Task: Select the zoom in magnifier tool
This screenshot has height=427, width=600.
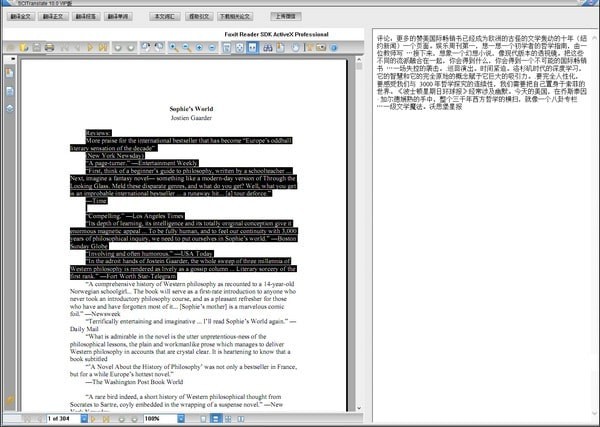Action: [x=173, y=47]
